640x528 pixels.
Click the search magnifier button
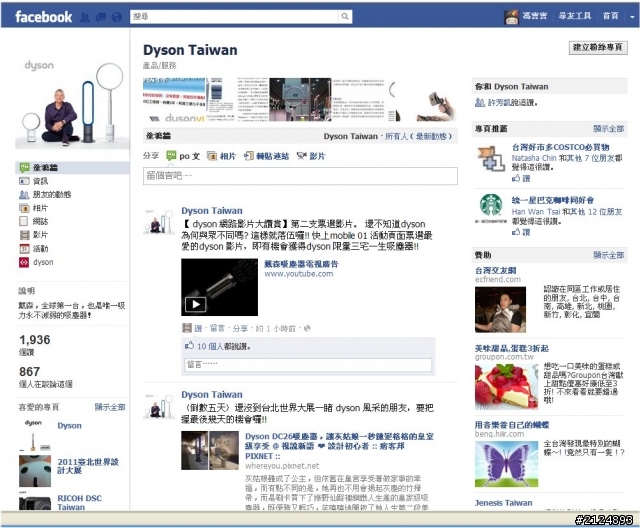pyautogui.click(x=345, y=16)
